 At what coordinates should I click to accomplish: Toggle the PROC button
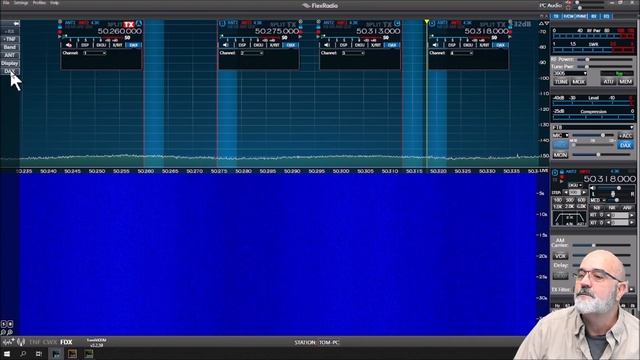tap(560, 145)
